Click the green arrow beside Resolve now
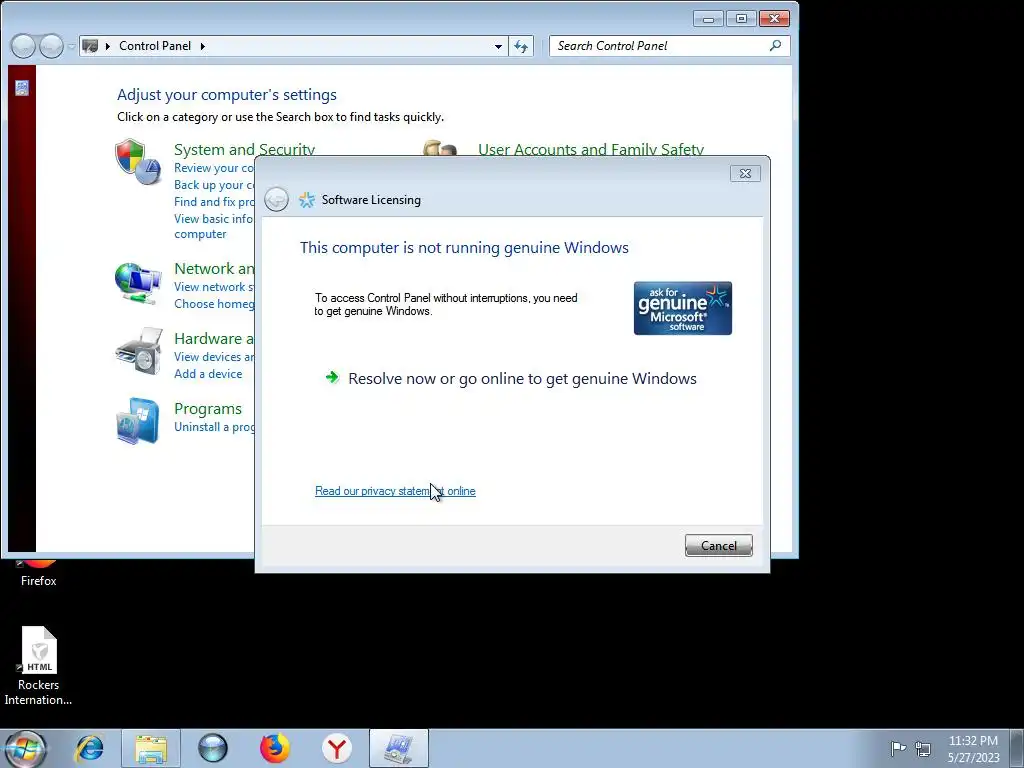 click(x=332, y=377)
